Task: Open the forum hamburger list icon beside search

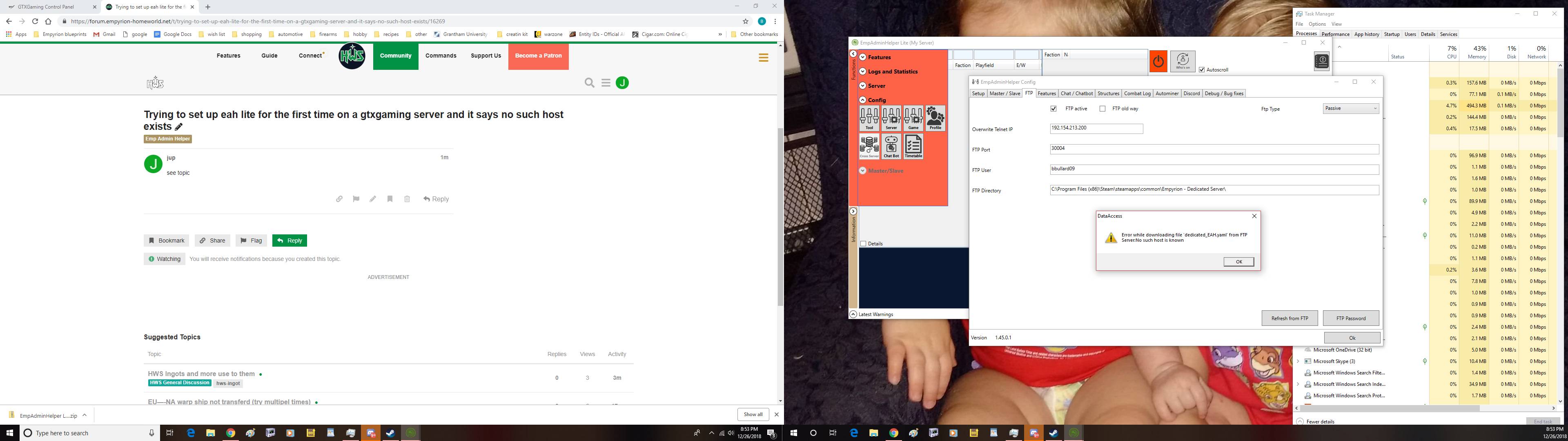Action: click(606, 83)
